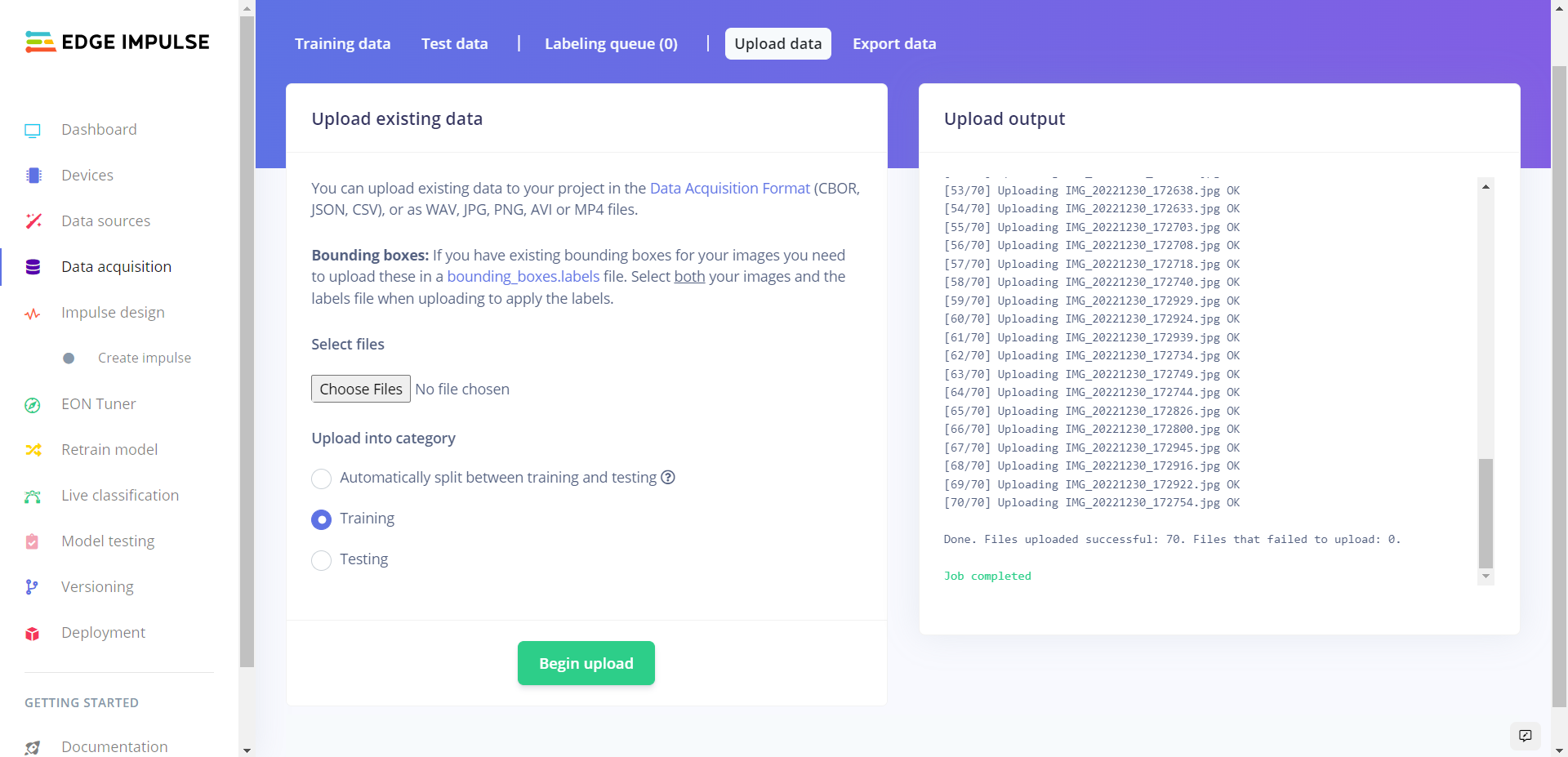Click the sidebar scroll-up arrow

[247, 8]
